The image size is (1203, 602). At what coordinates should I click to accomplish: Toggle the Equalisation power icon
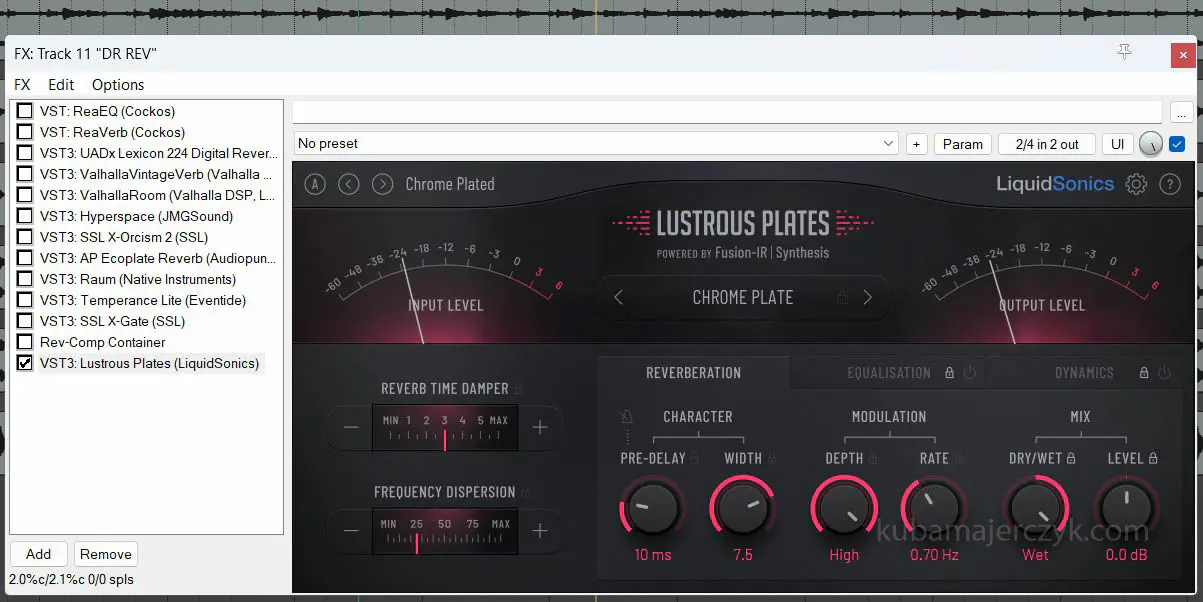969,373
